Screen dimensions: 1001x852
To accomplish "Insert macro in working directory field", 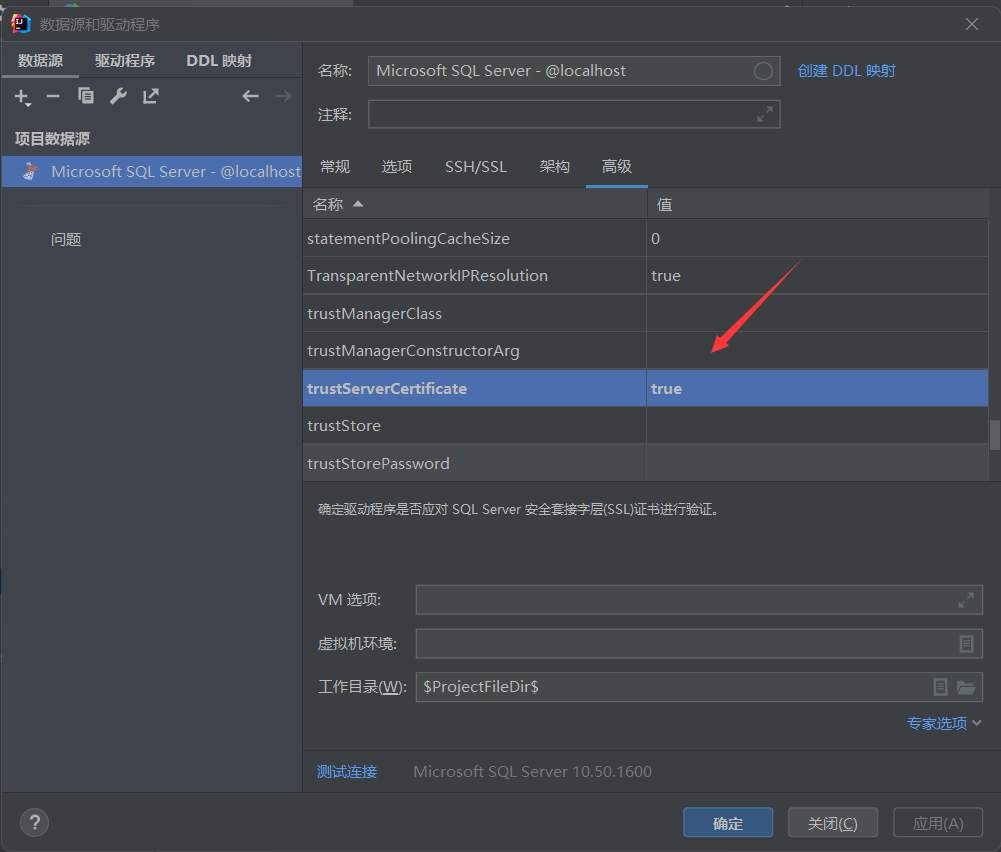I will (x=940, y=687).
